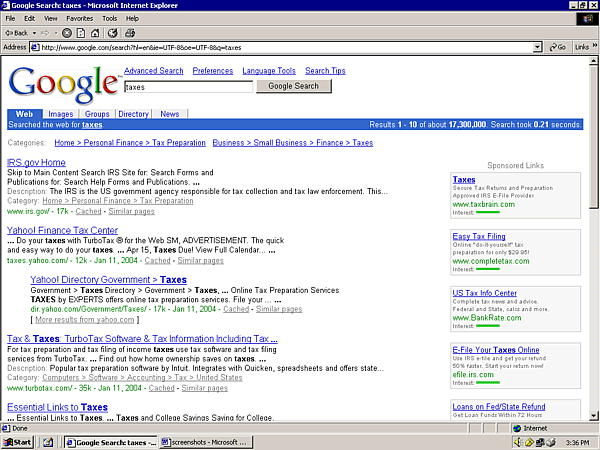
Task: Click the search text field containing taxes
Action: point(187,87)
